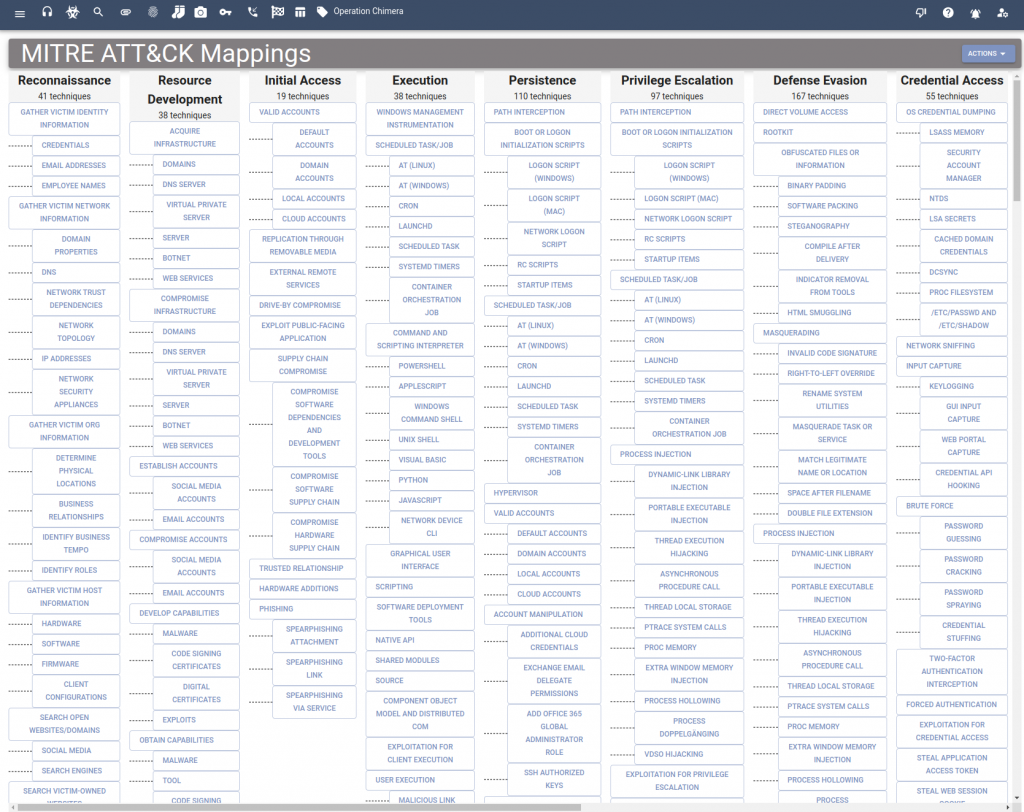The height and width of the screenshot is (812, 1024).
Task: Click the calendar table icon in the toolbar
Action: [x=300, y=14]
